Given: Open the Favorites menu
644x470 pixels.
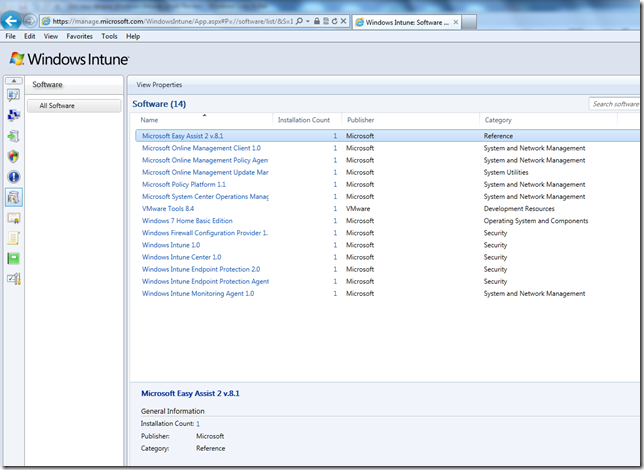Looking at the screenshot, I should (79, 36).
